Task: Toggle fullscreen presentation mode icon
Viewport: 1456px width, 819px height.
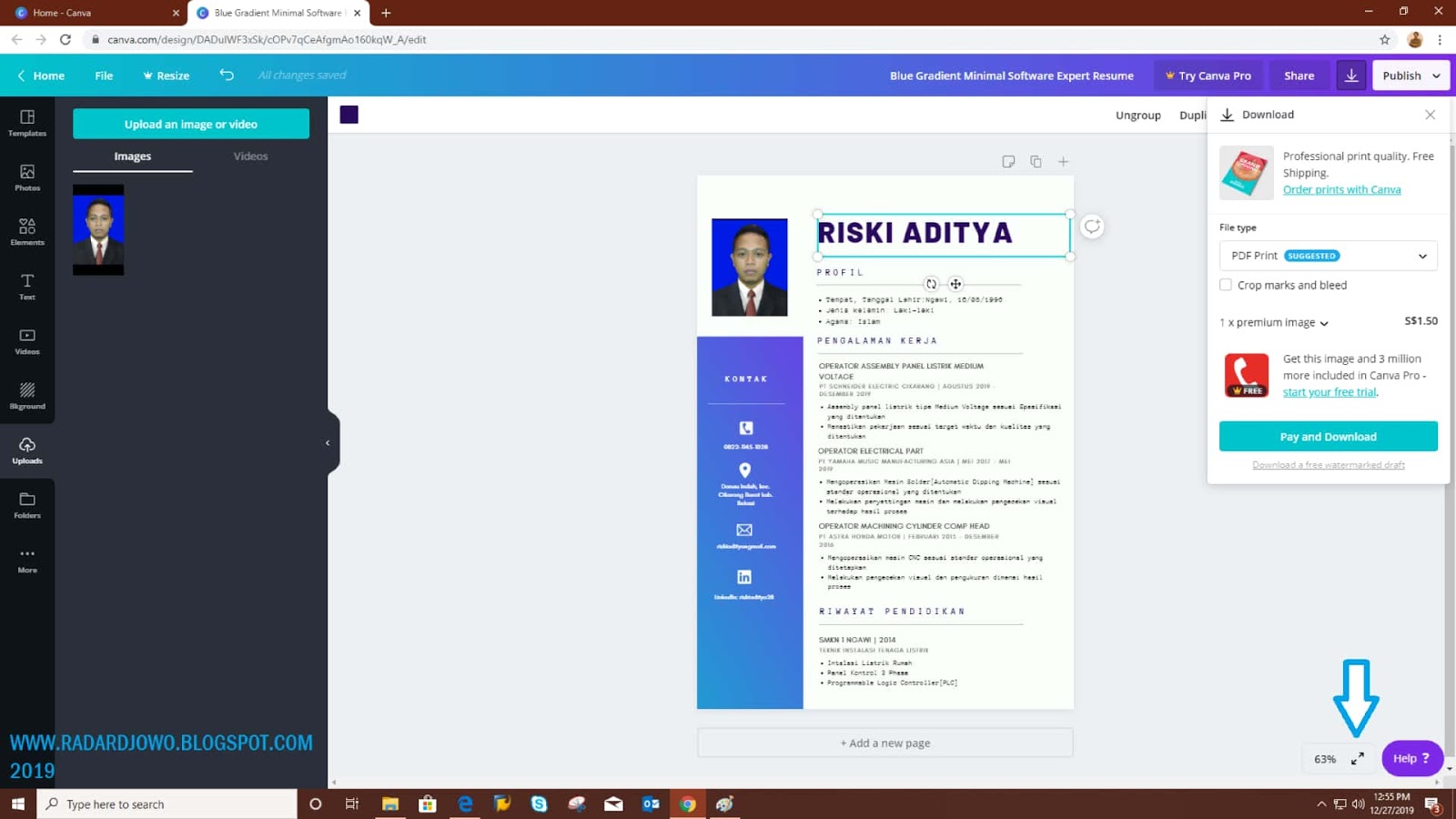Action: point(1357,758)
